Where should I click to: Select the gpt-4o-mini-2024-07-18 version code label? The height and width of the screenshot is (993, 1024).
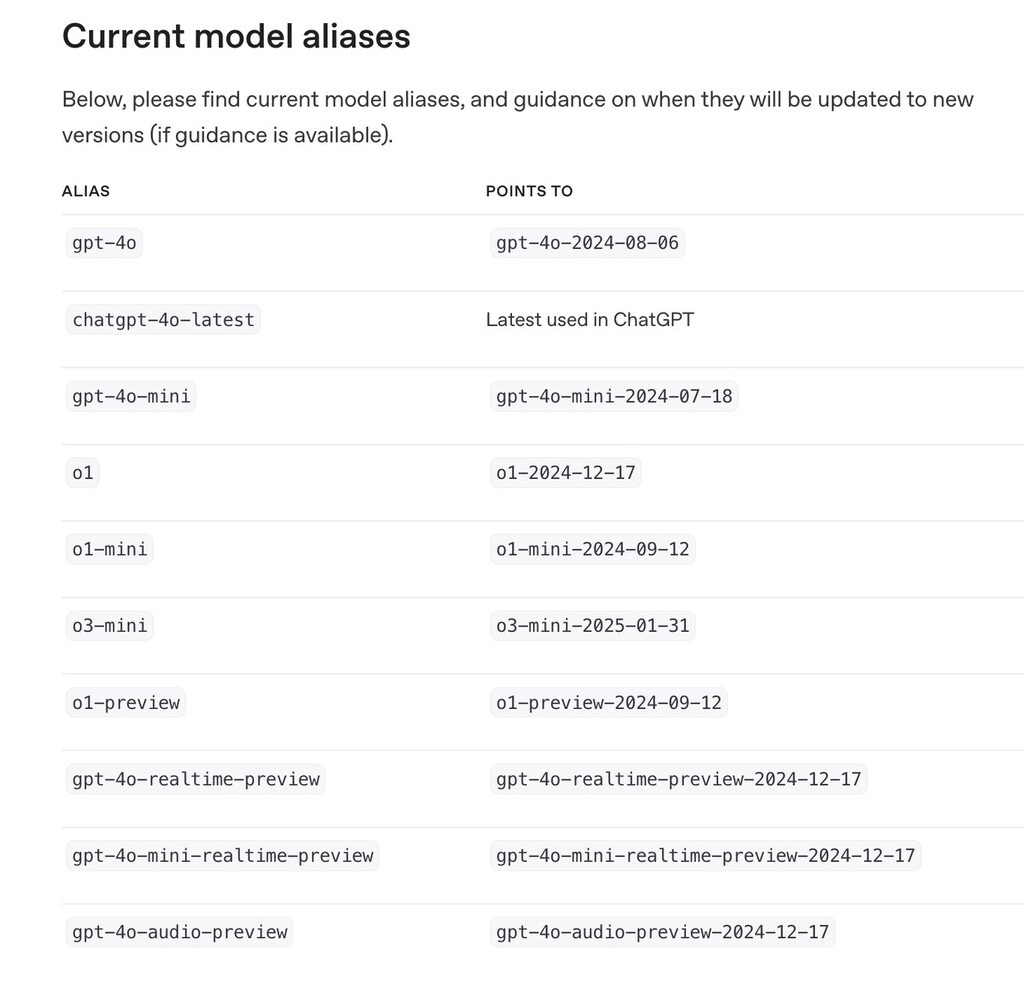tap(614, 396)
